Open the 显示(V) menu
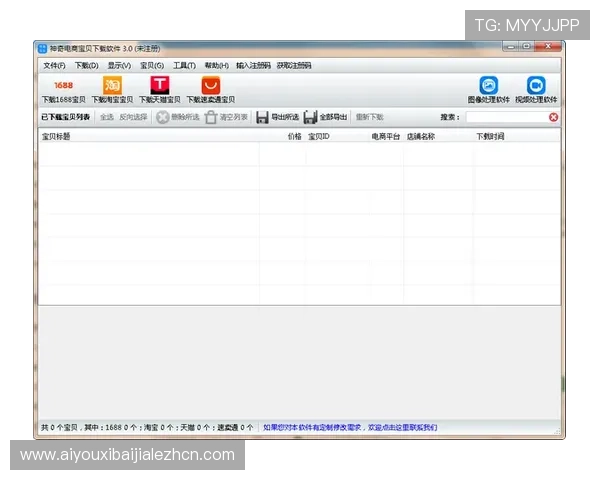This screenshot has height=480, width=600. tap(119, 65)
